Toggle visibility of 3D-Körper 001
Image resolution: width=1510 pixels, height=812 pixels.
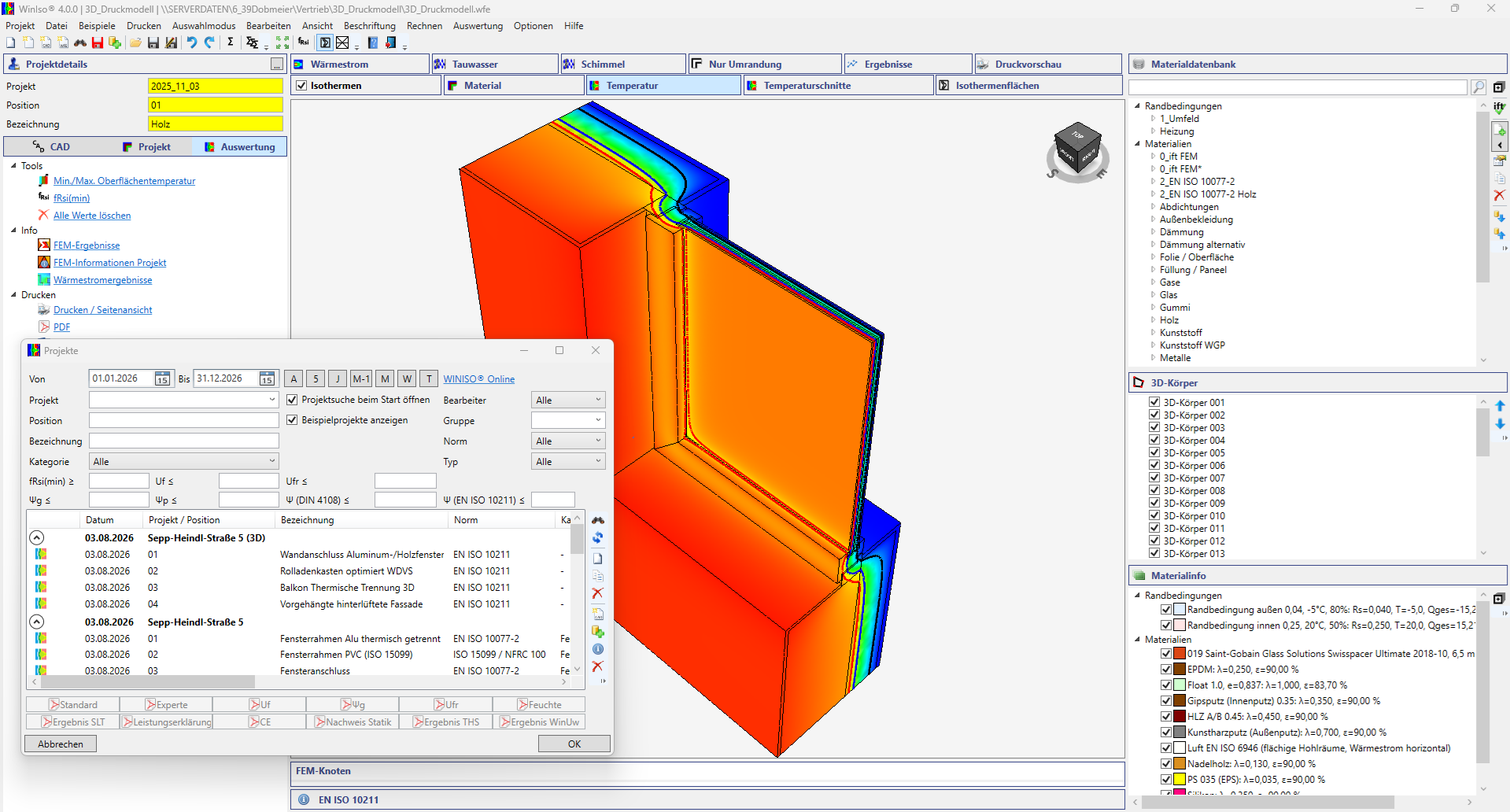pyautogui.click(x=1154, y=402)
